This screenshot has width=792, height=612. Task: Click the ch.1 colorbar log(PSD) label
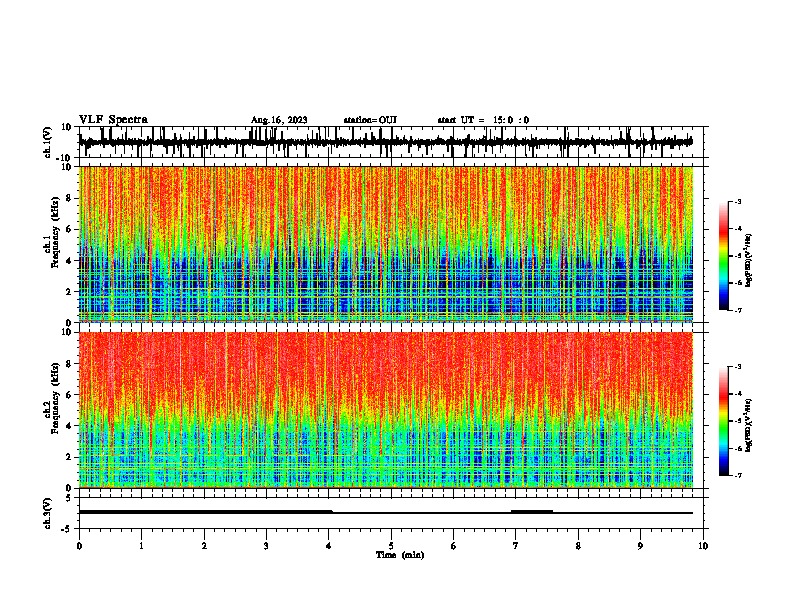click(748, 261)
